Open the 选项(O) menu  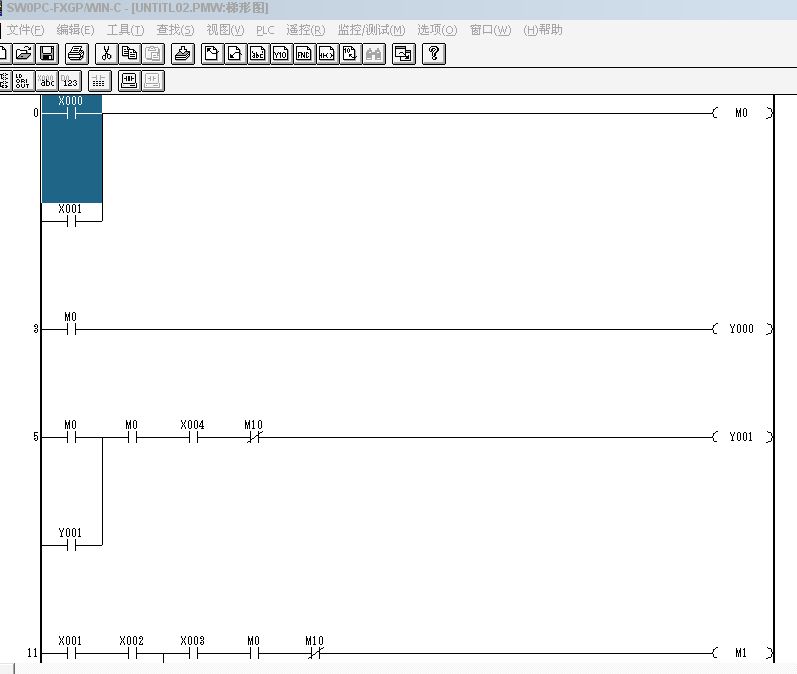437,30
